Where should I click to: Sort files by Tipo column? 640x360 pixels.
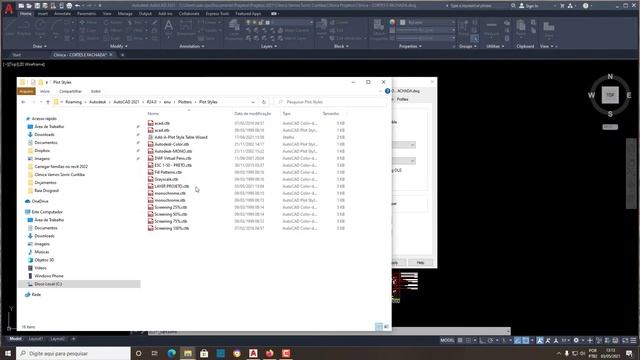[x=287, y=113]
